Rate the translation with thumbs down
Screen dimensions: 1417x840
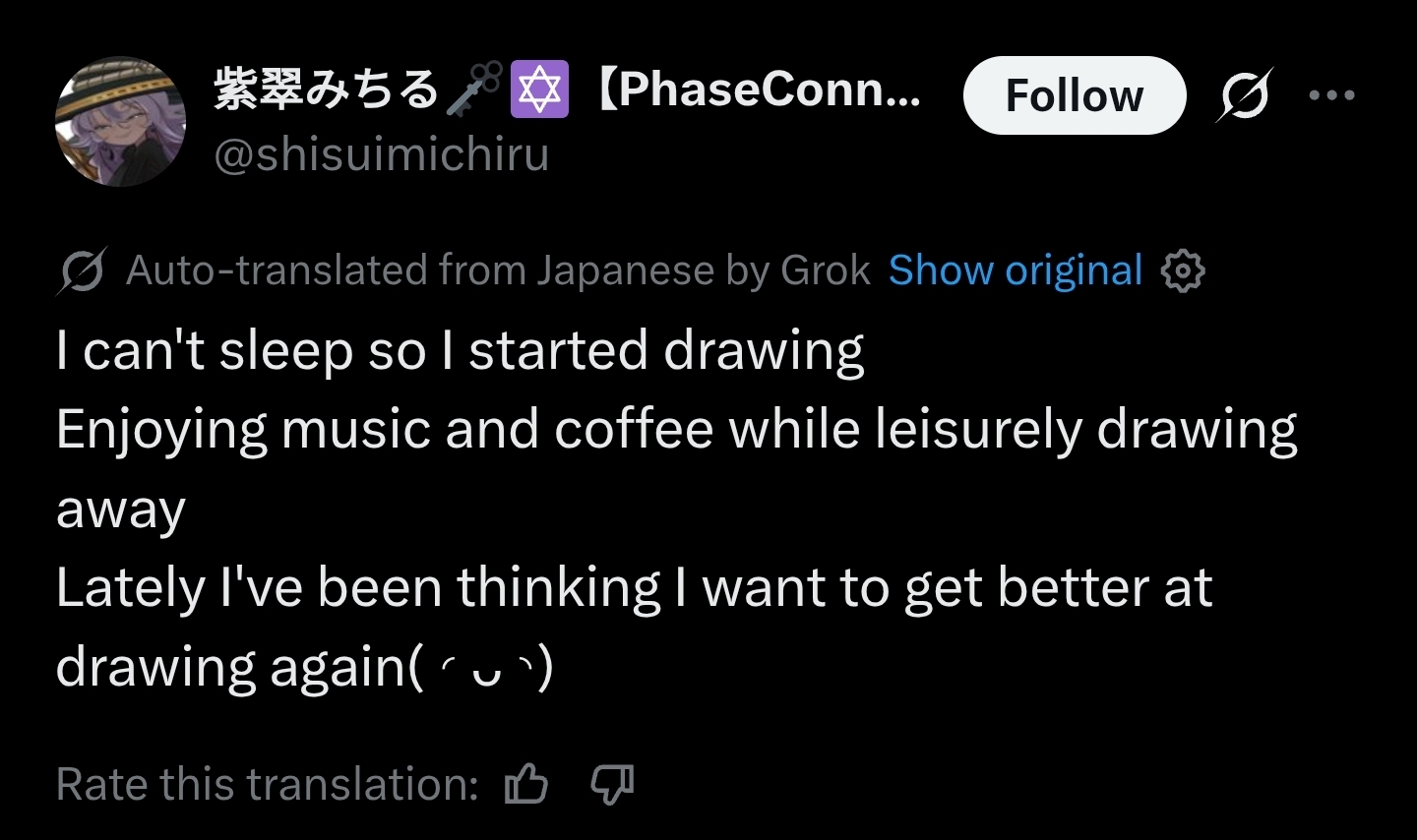tap(611, 784)
